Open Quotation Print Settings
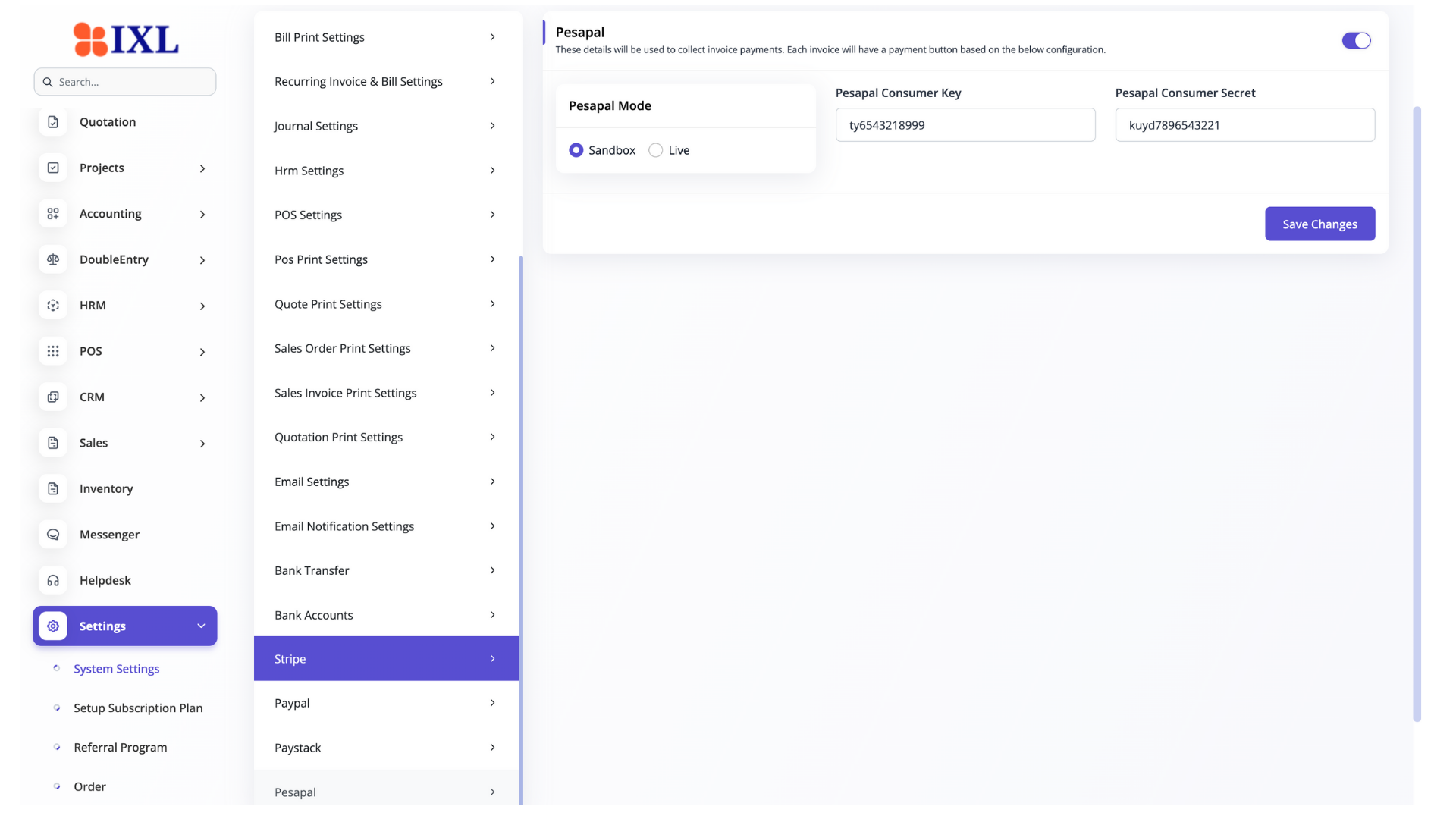This screenshot has height=819, width=1456. [386, 437]
